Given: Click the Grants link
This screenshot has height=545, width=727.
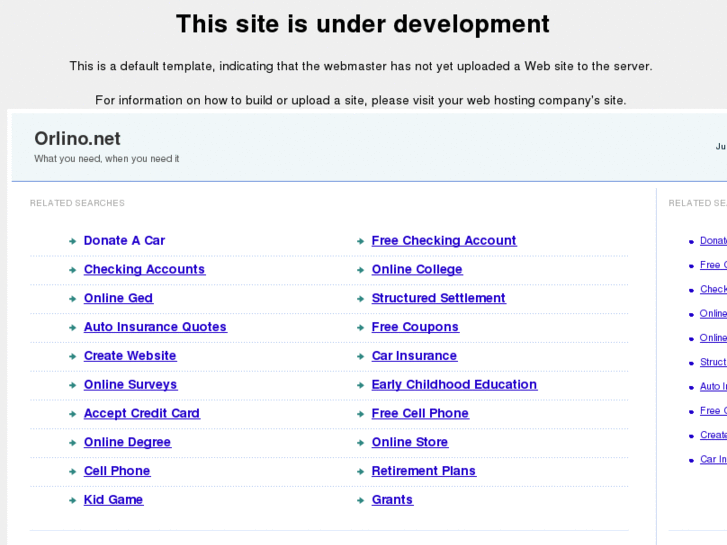Looking at the screenshot, I should pos(392,500).
